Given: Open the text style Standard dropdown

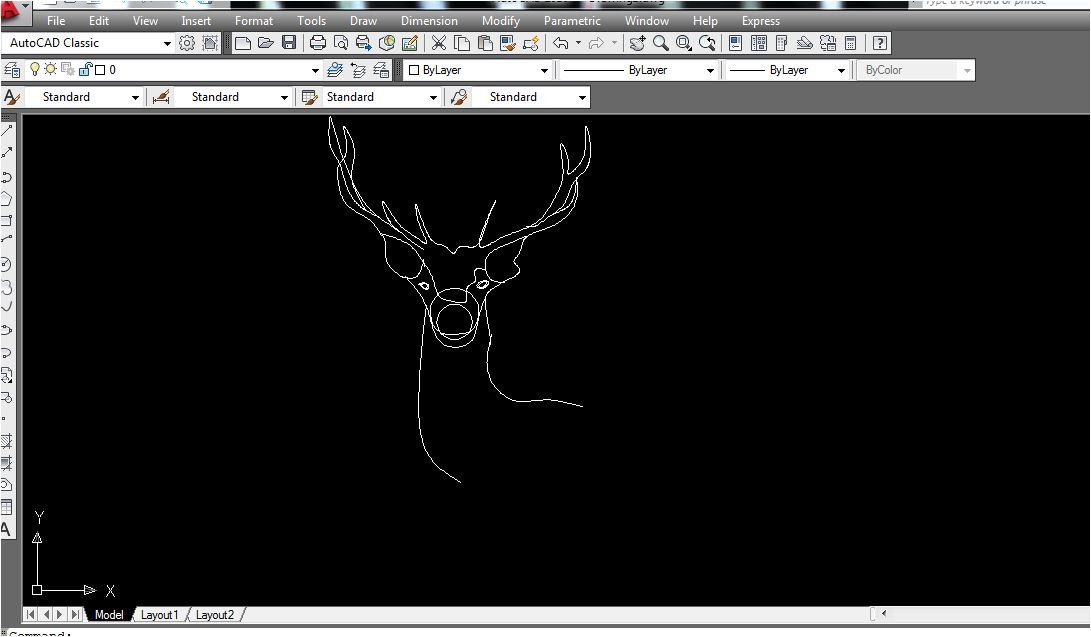Looking at the screenshot, I should click(x=135, y=97).
